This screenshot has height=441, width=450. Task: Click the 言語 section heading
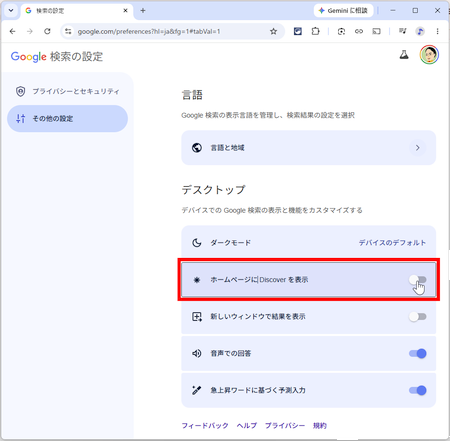point(192,95)
